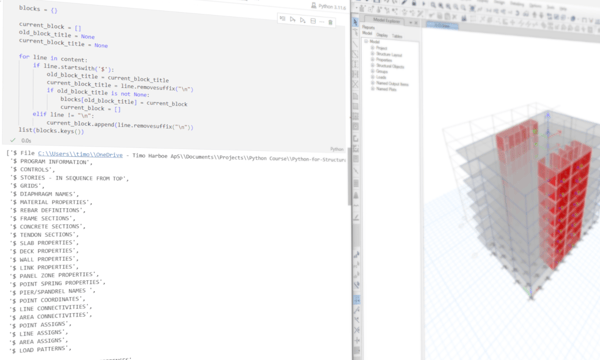The image size is (600, 360).
Task: Run cells above using Execute Above icon
Action: point(292,20)
